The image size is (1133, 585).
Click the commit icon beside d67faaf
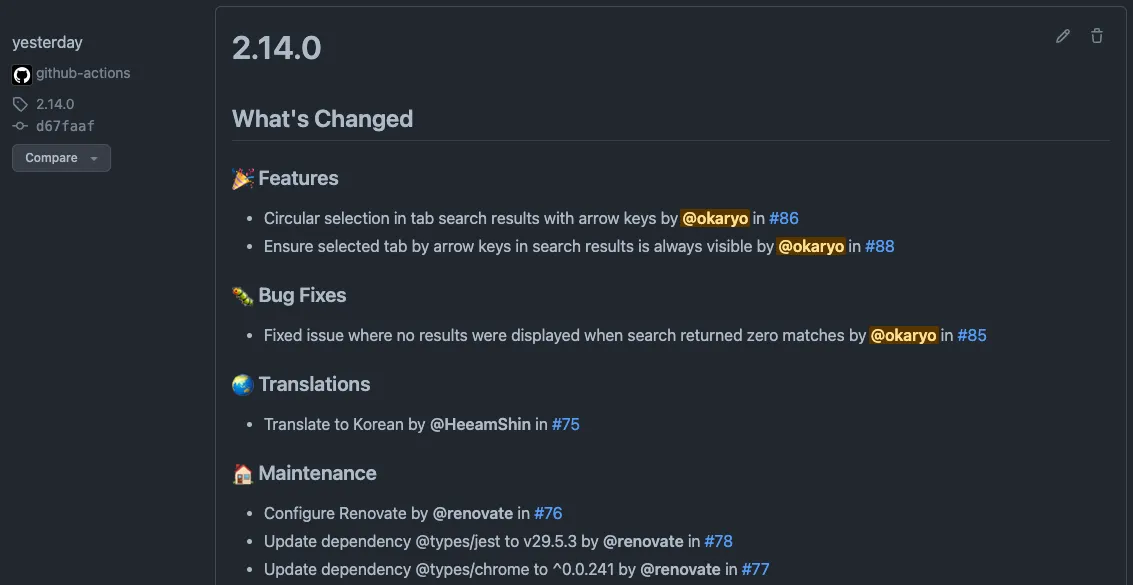click(19, 125)
